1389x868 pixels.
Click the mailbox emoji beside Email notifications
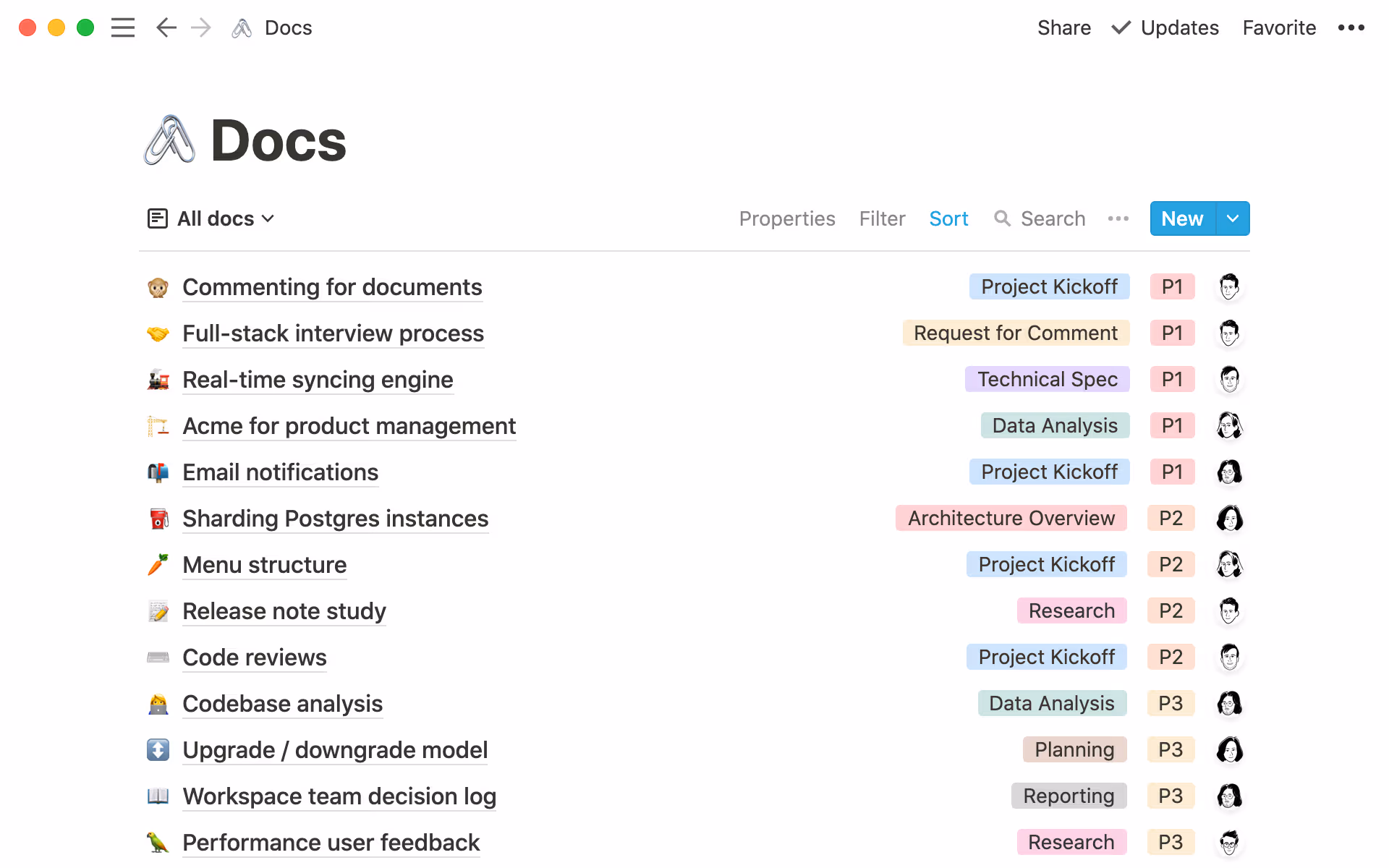click(x=158, y=472)
